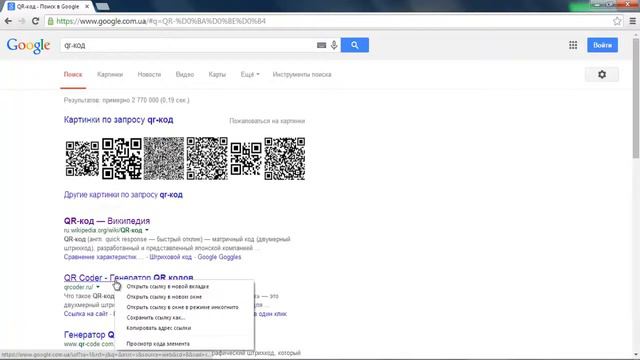Screen dimensions: 640x360
Task: Open QR Coder - Генератор QR кодов result
Action: tap(129, 278)
